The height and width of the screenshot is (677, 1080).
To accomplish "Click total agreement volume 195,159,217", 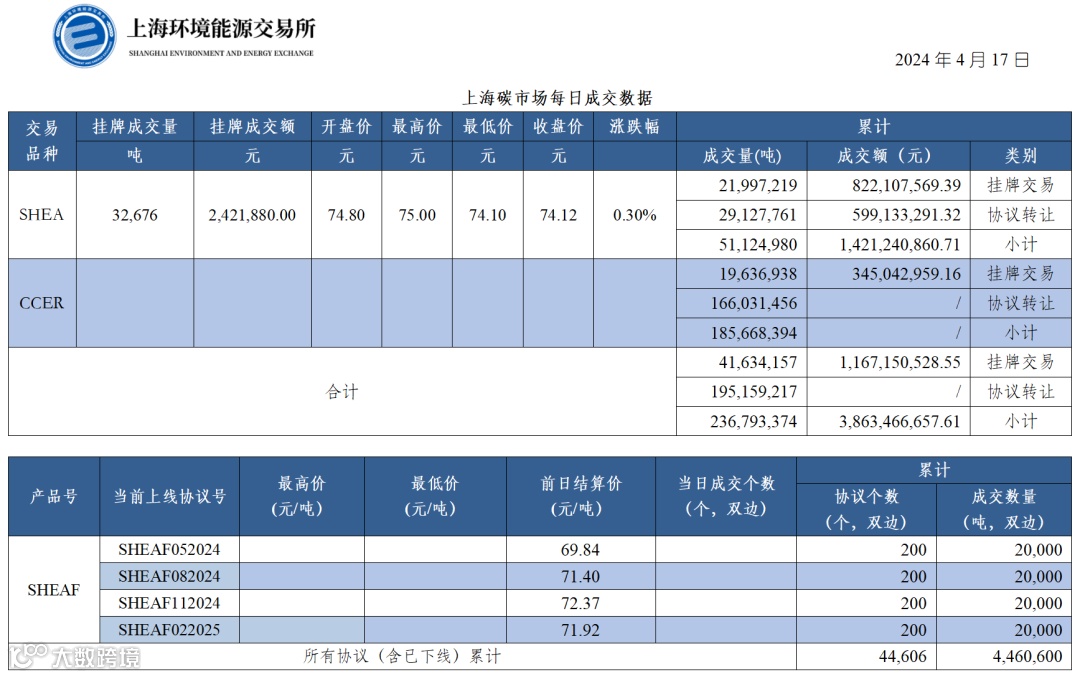I will coord(754,392).
